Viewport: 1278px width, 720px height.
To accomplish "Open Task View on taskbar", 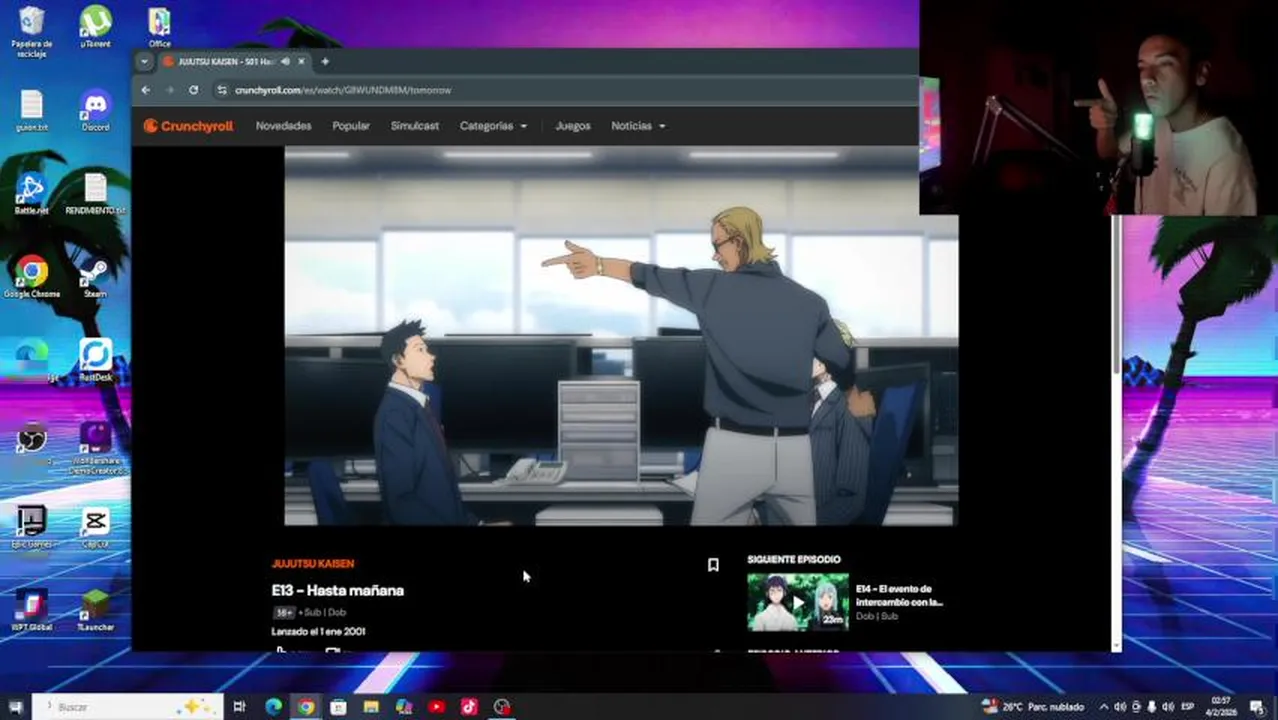I will (239, 707).
